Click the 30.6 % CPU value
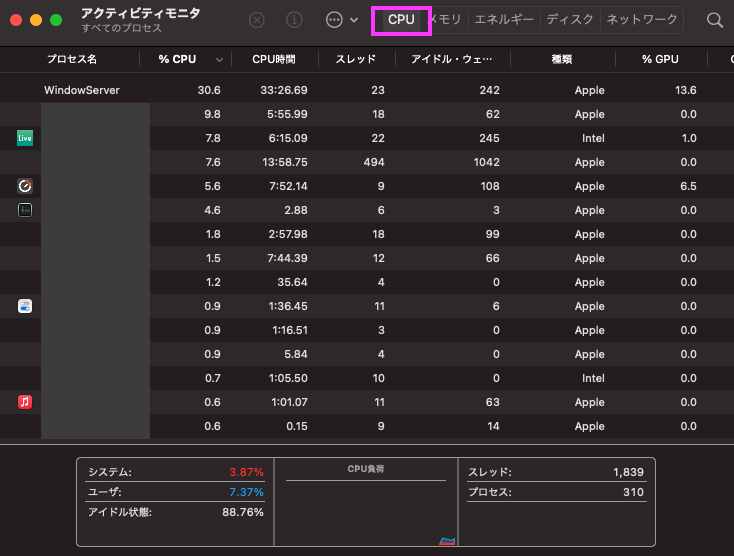The height and width of the screenshot is (556, 734). pos(209,90)
